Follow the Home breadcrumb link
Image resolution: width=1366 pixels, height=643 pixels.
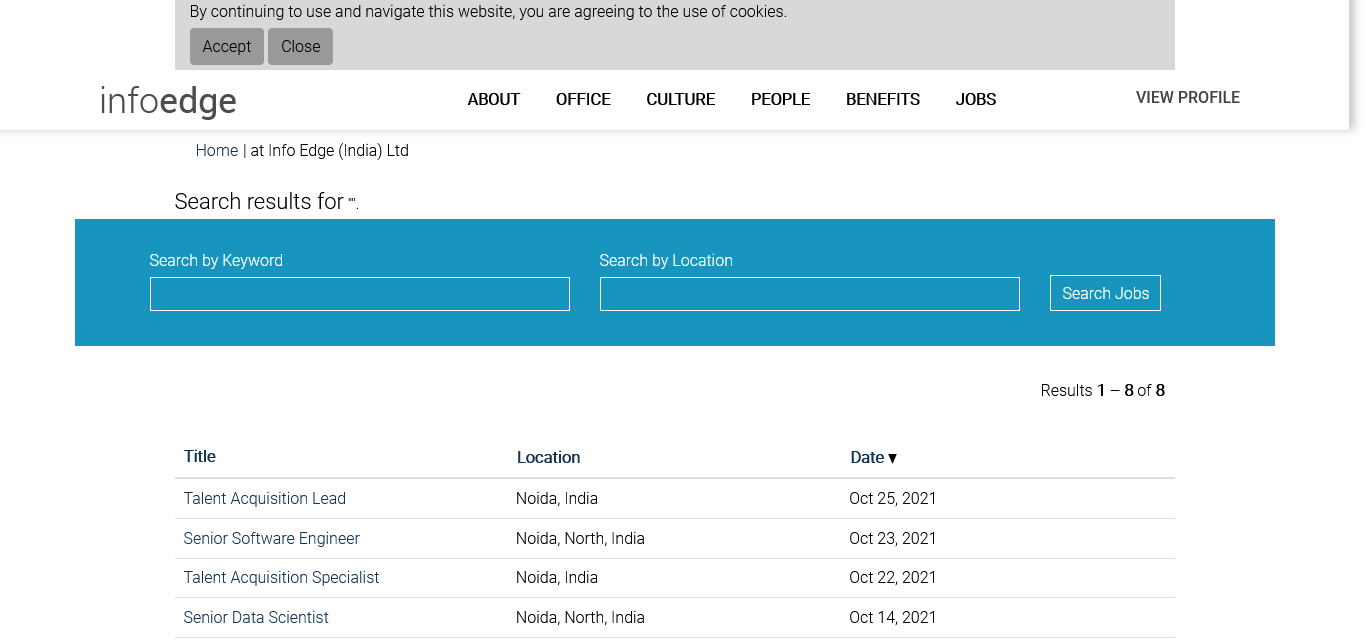pyautogui.click(x=216, y=151)
